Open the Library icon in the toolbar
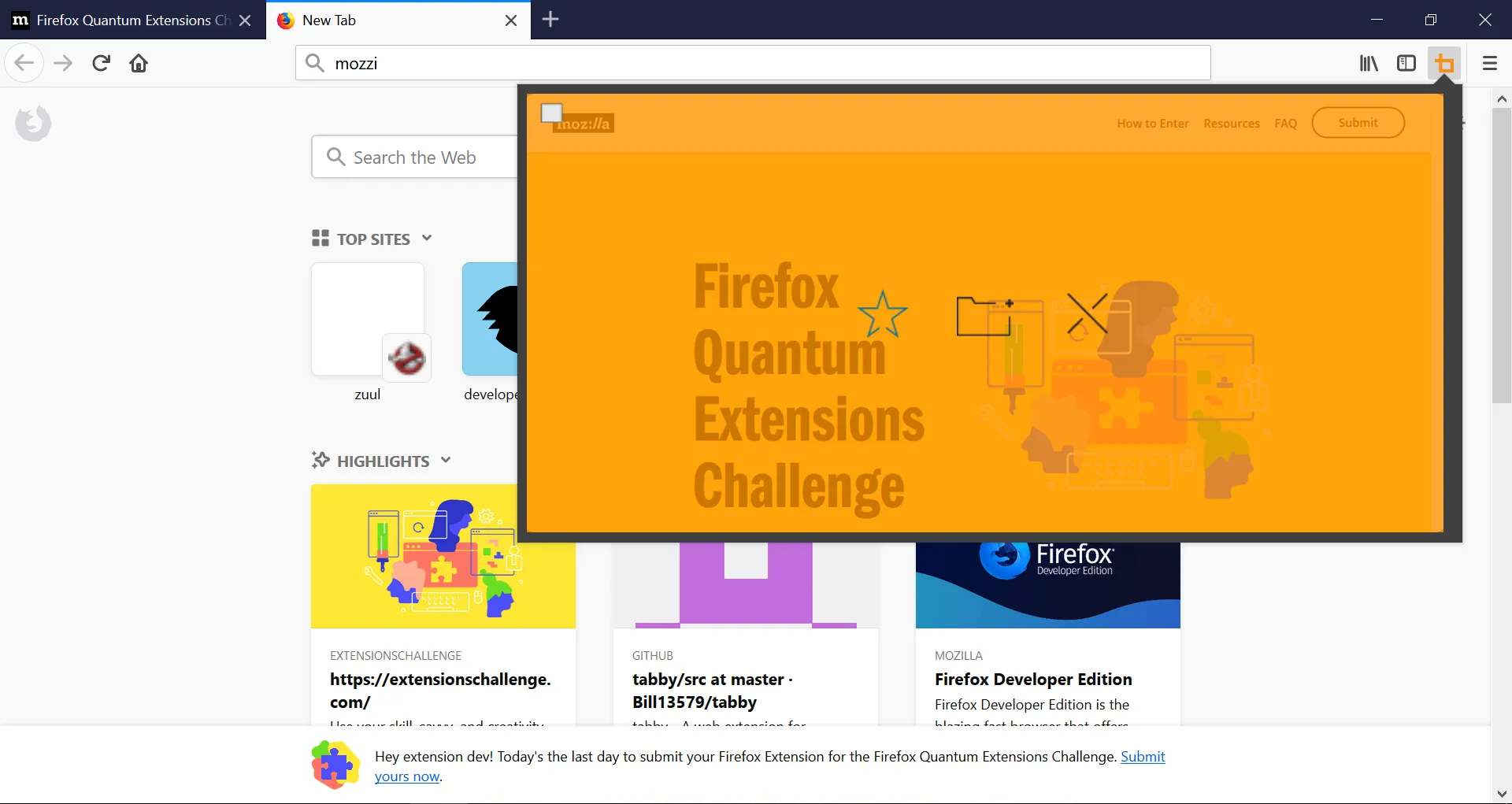The image size is (1512, 804). [x=1369, y=63]
